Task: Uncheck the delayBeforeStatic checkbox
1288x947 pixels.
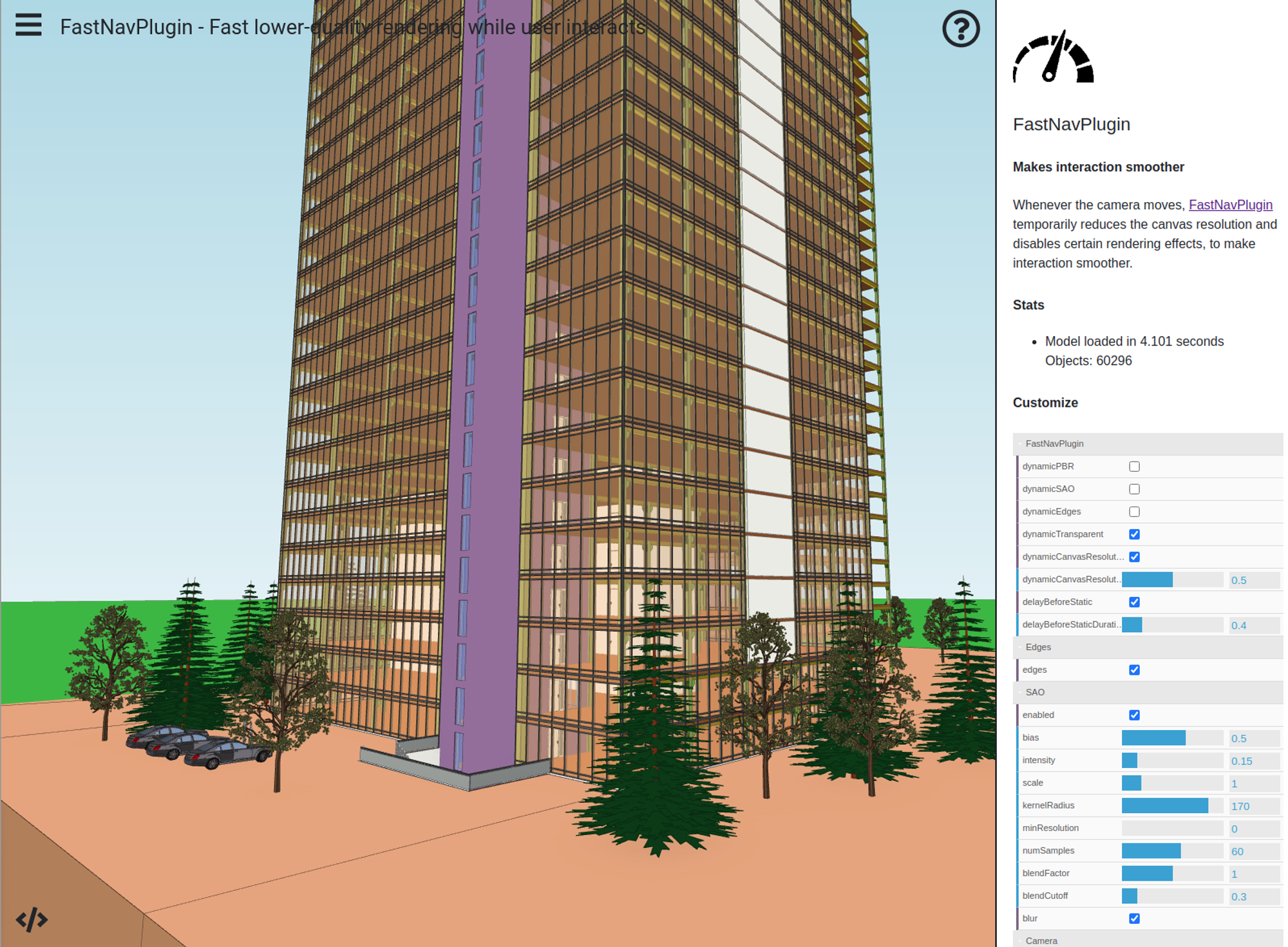Action: click(1134, 601)
